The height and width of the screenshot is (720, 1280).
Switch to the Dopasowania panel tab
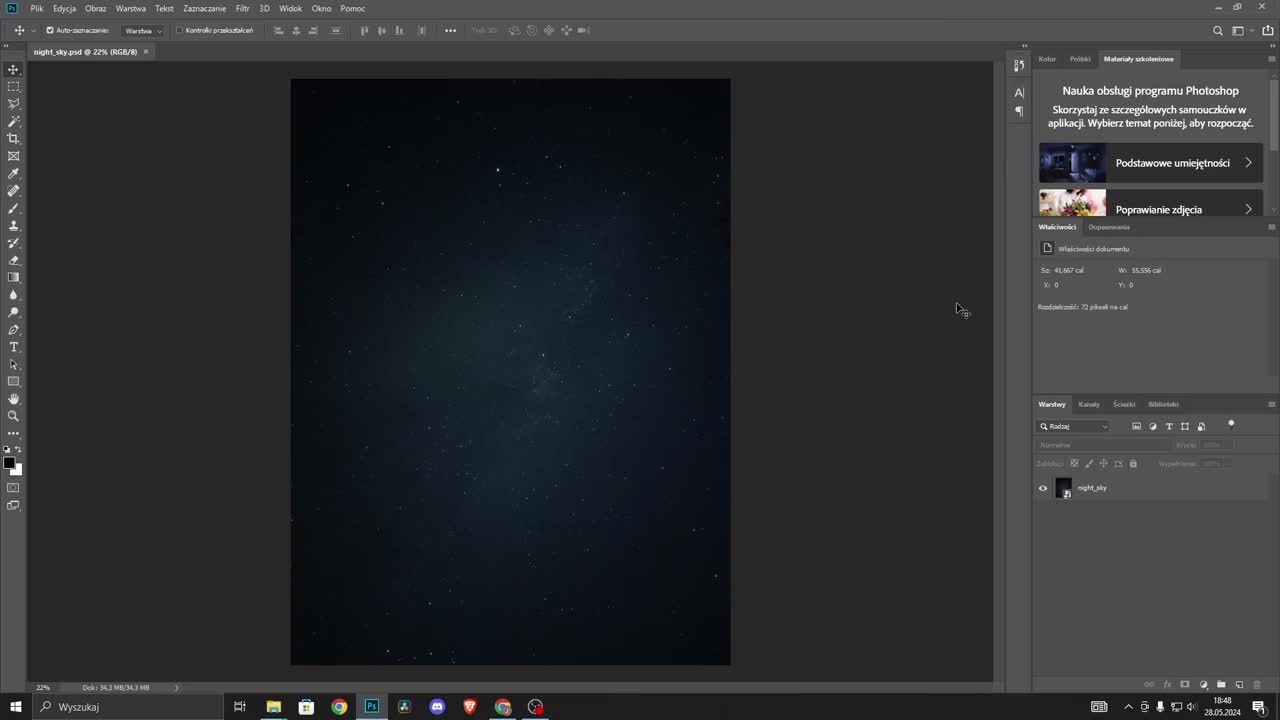(x=1109, y=227)
